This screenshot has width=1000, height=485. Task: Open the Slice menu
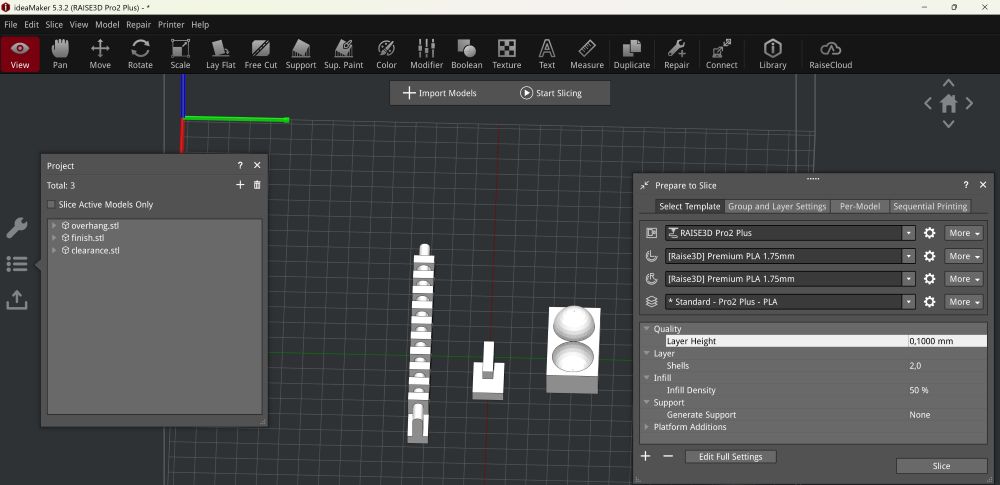point(54,24)
